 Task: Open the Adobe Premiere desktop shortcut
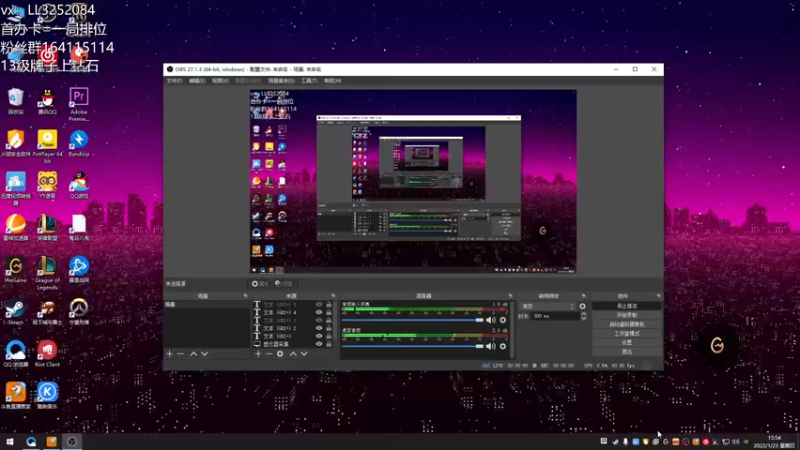click(x=79, y=104)
